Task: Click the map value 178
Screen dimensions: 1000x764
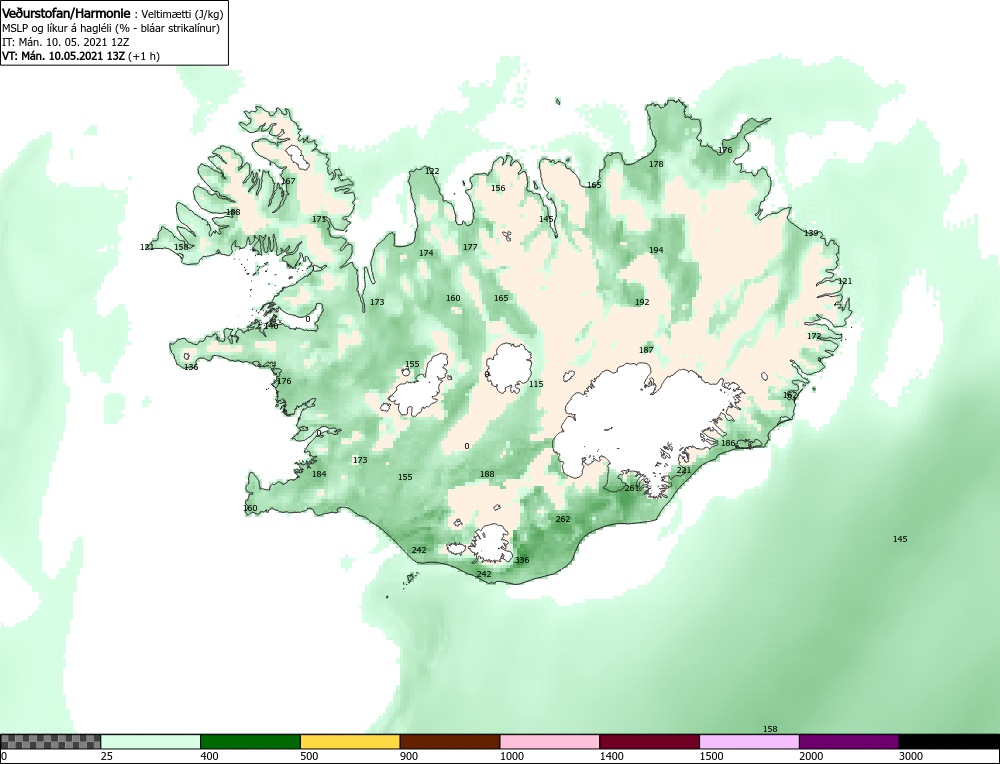Action: [x=656, y=164]
